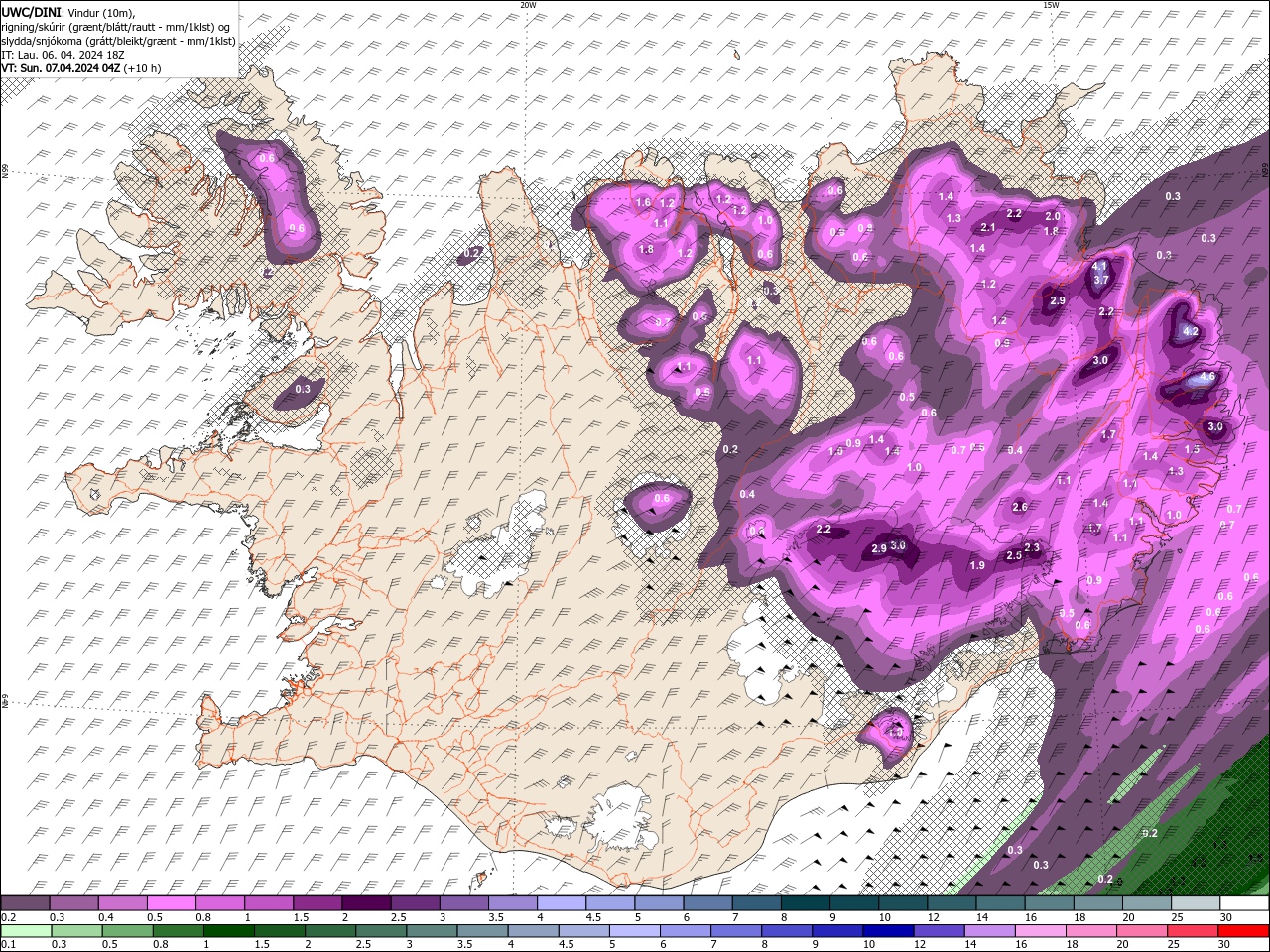
Task: Click the 2.1 precipitation value on the map
Action: point(988,227)
